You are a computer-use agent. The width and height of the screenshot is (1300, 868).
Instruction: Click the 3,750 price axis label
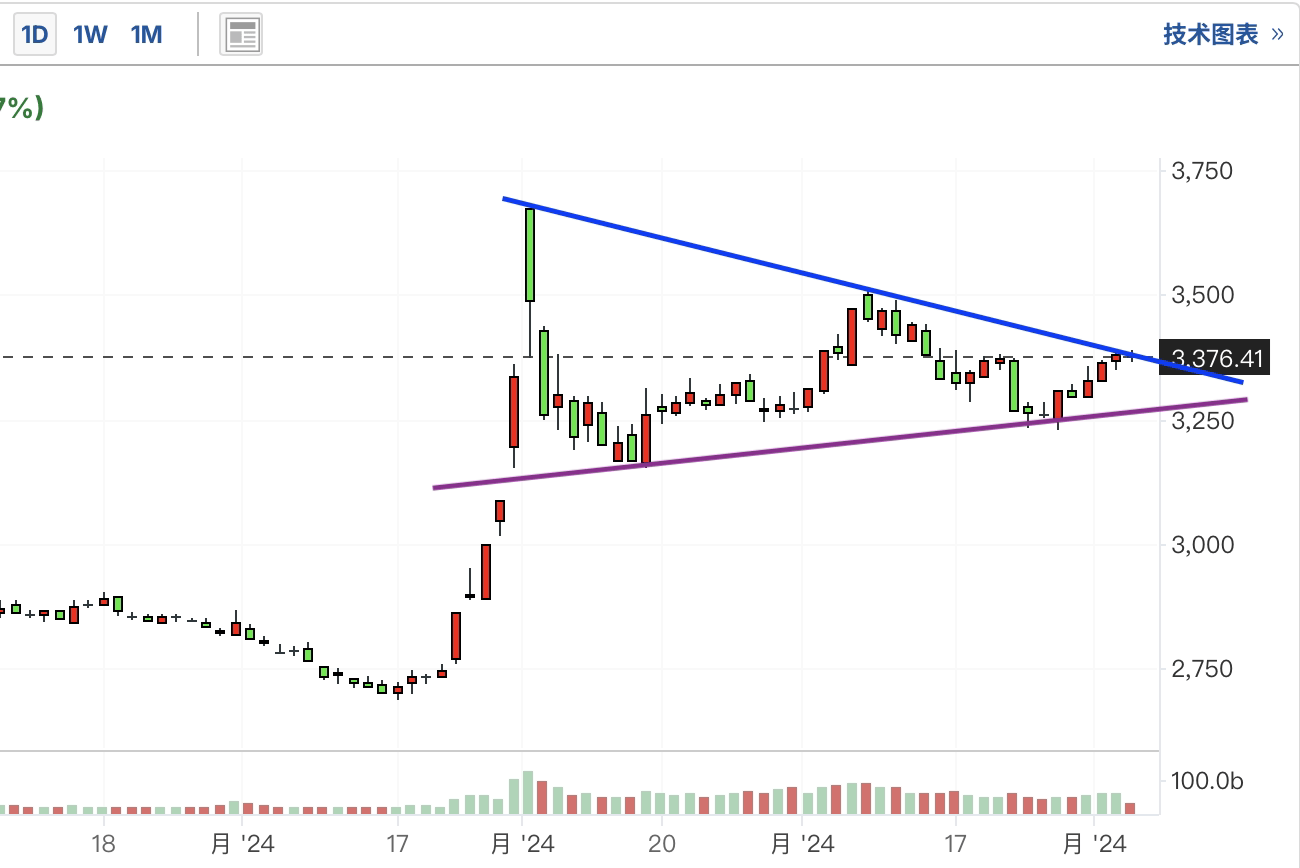click(x=1202, y=171)
